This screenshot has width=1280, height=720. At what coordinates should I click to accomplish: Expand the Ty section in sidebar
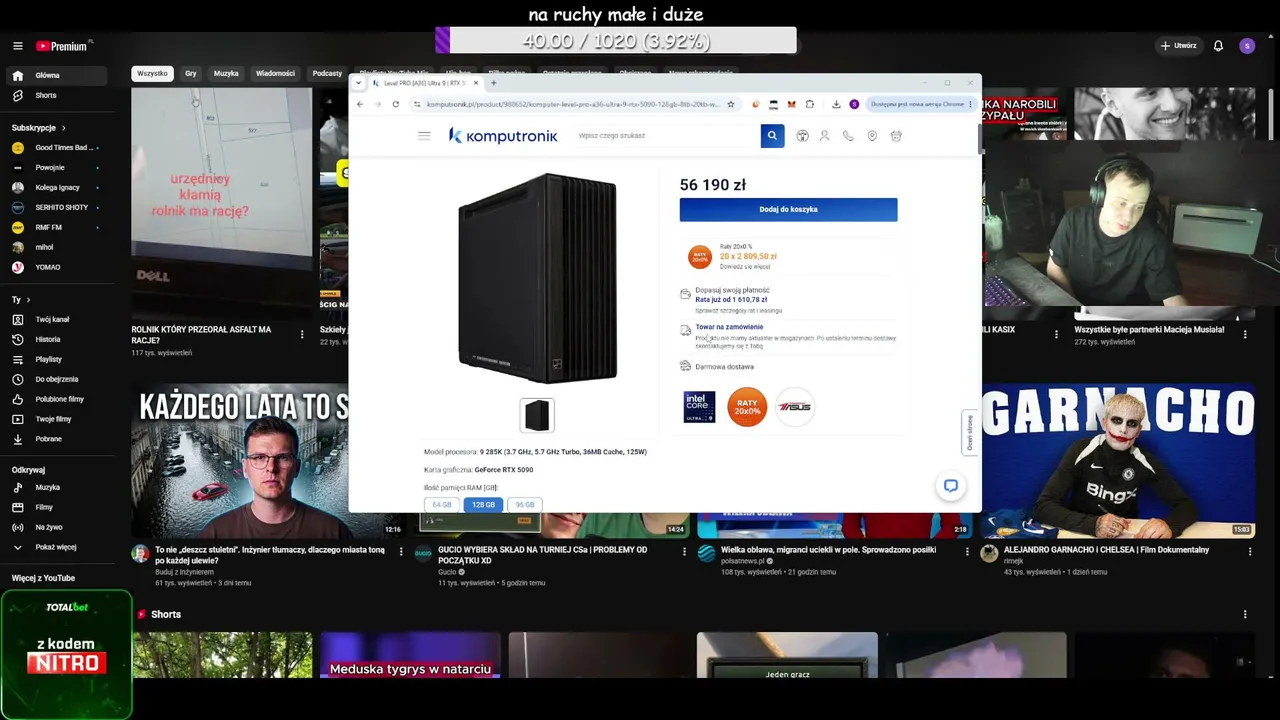pyautogui.click(x=21, y=300)
